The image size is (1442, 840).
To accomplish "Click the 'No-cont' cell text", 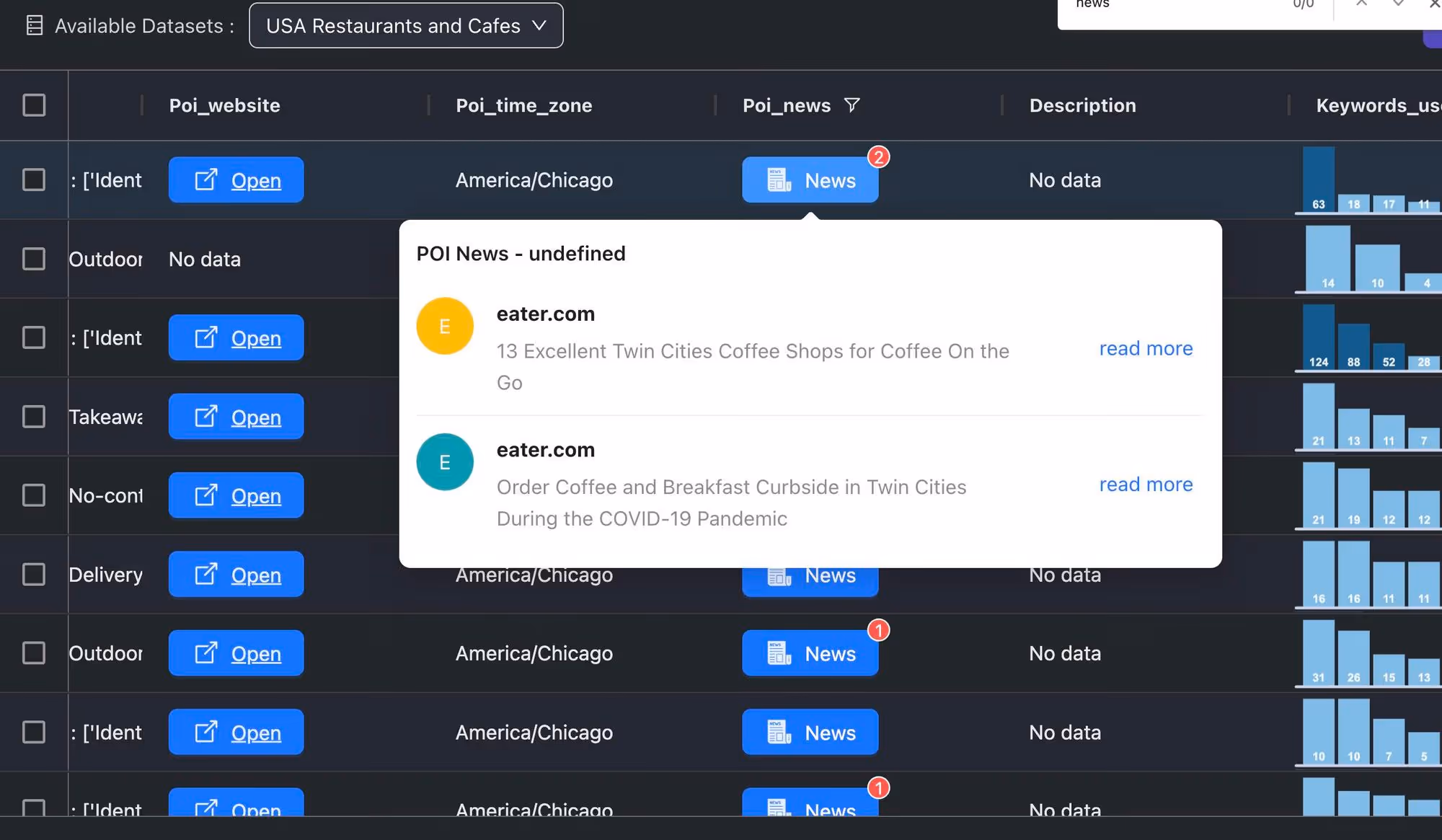I will point(106,495).
